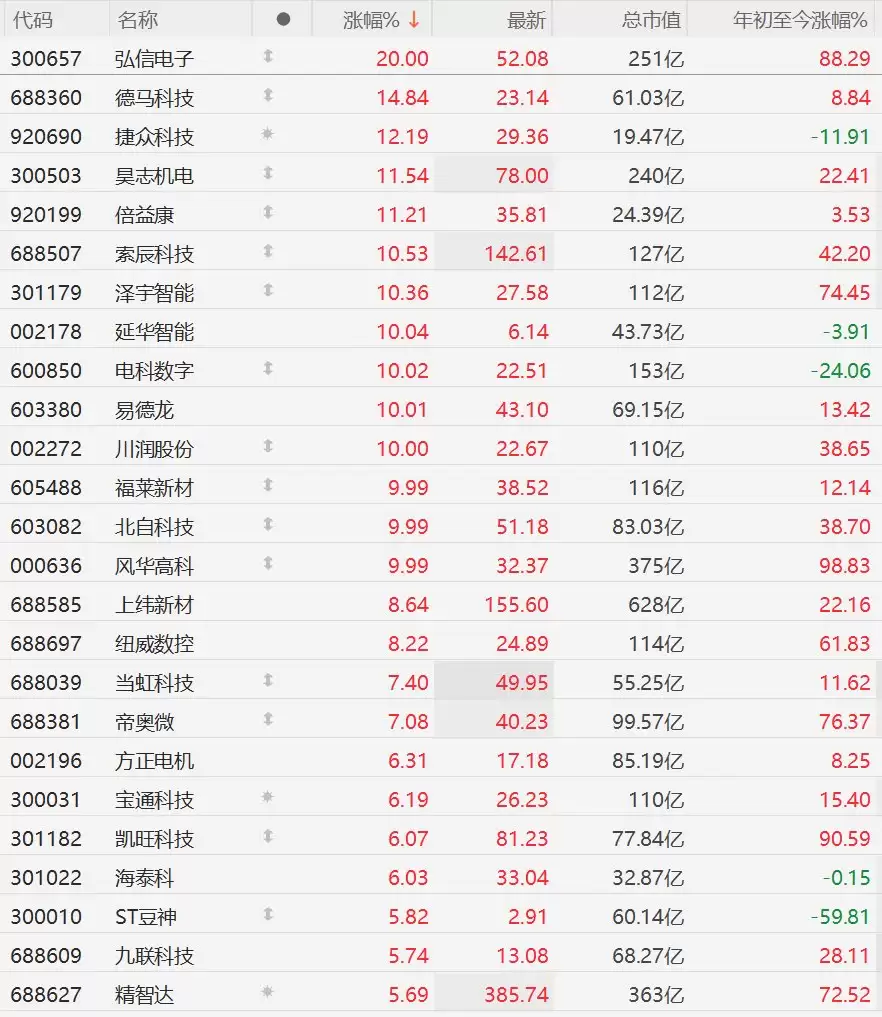Click the marker icon in the 泽宇智能 row
The image size is (882, 1017).
(268, 290)
